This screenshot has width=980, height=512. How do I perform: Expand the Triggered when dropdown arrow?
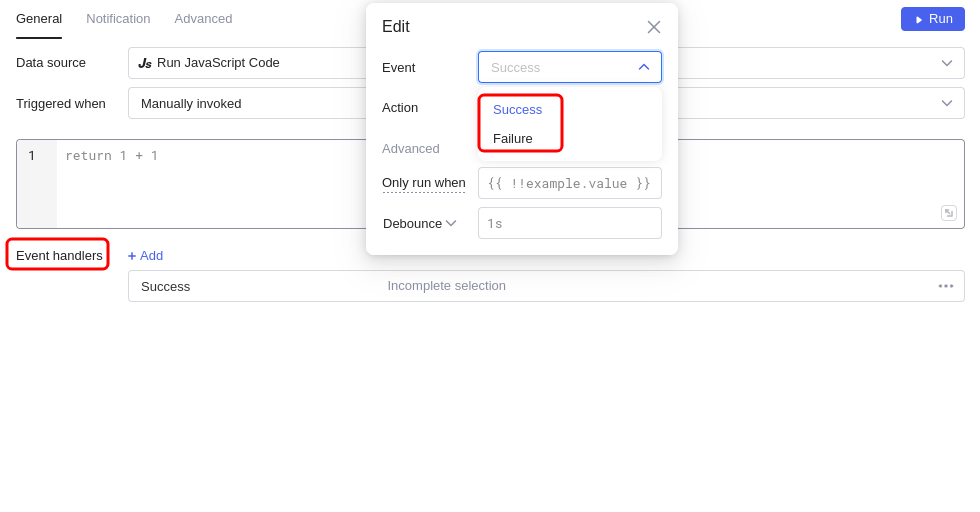pyautogui.click(x=946, y=103)
